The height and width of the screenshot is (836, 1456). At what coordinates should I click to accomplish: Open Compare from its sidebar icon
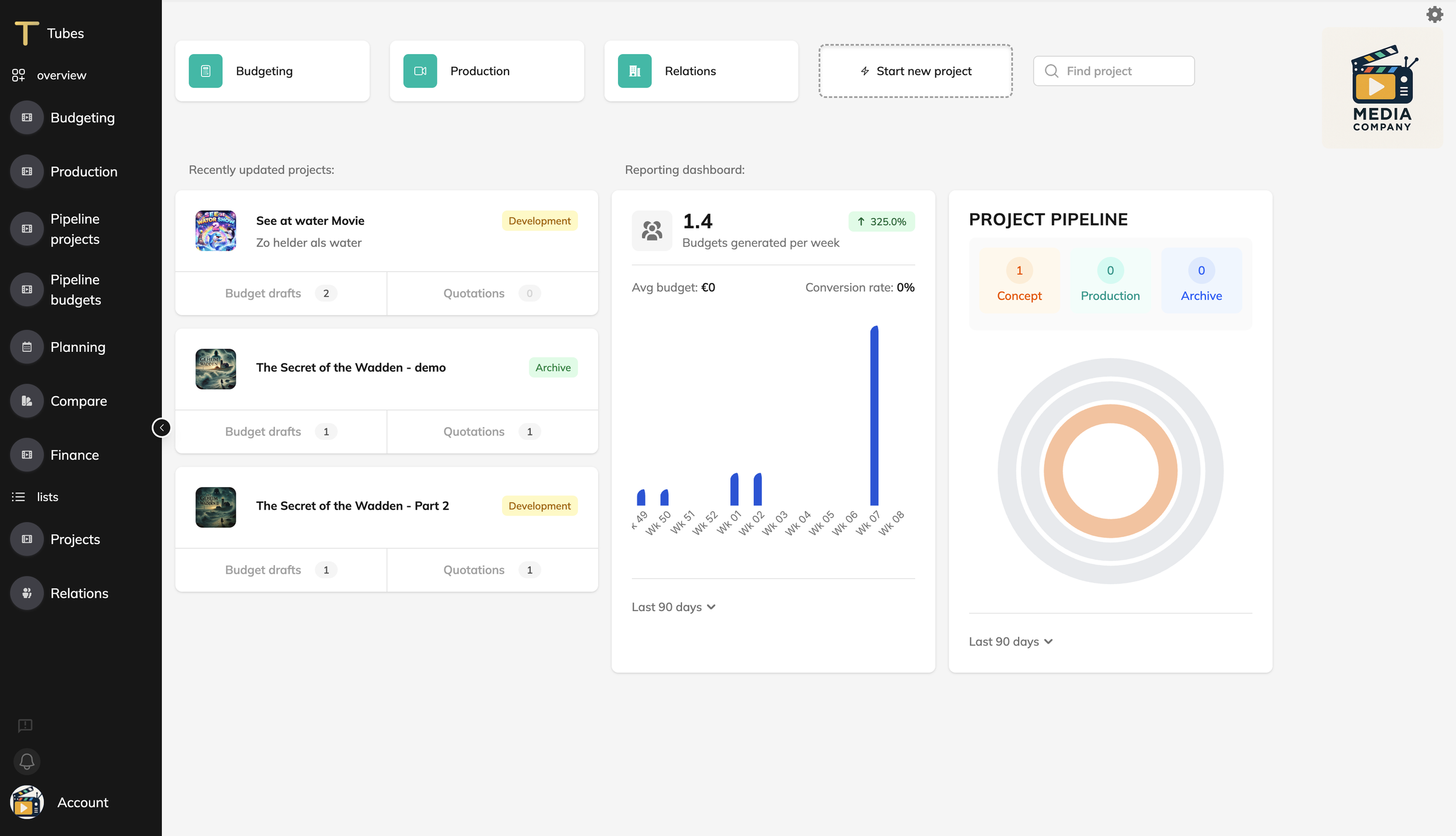pyautogui.click(x=27, y=401)
